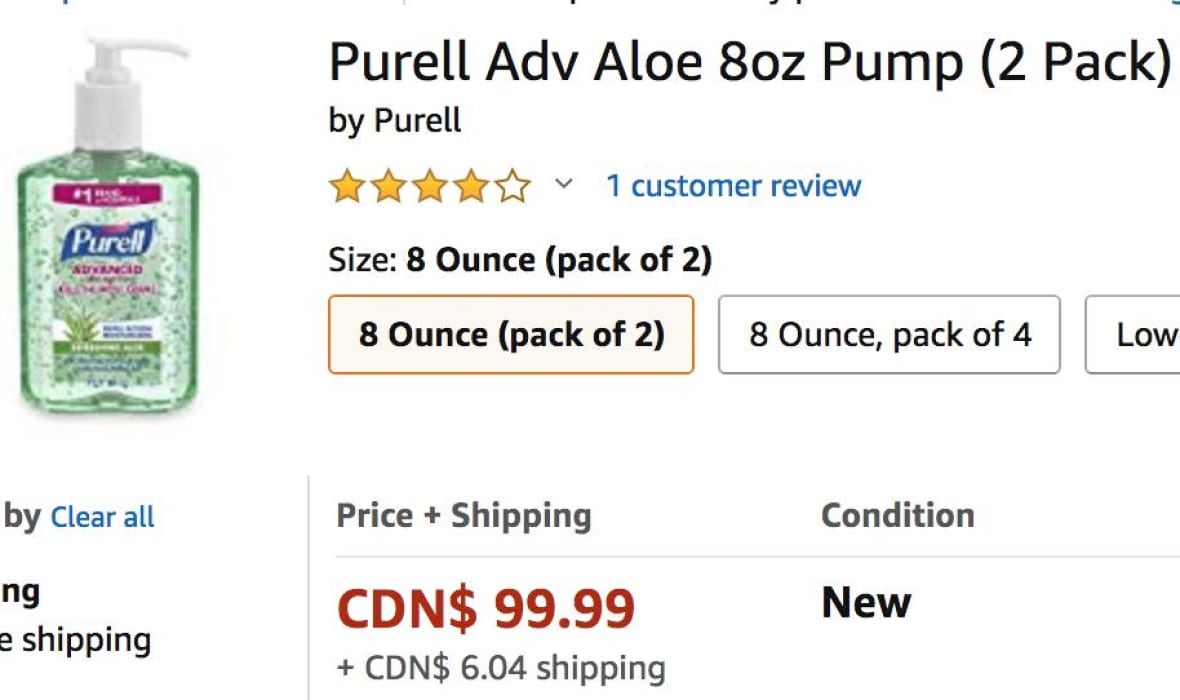Click the 'Price + Shipping' column header
The height and width of the screenshot is (700, 1180).
pyautogui.click(x=464, y=515)
